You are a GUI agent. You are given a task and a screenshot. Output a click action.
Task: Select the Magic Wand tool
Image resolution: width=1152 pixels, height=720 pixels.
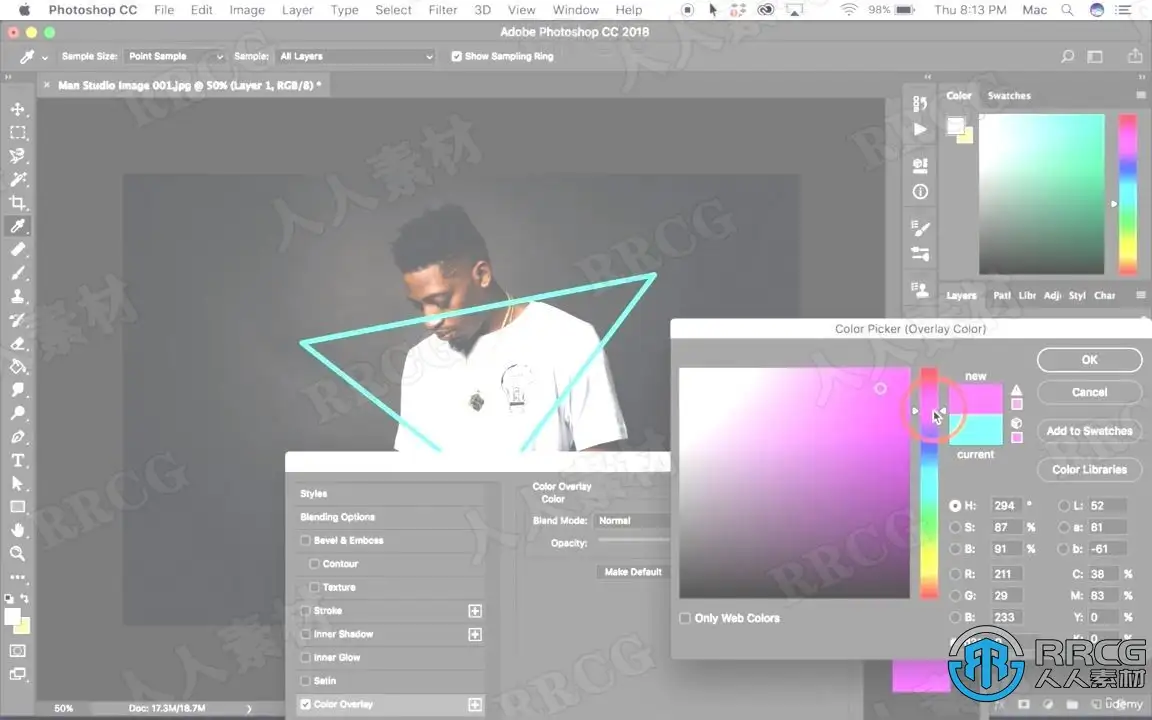point(18,179)
